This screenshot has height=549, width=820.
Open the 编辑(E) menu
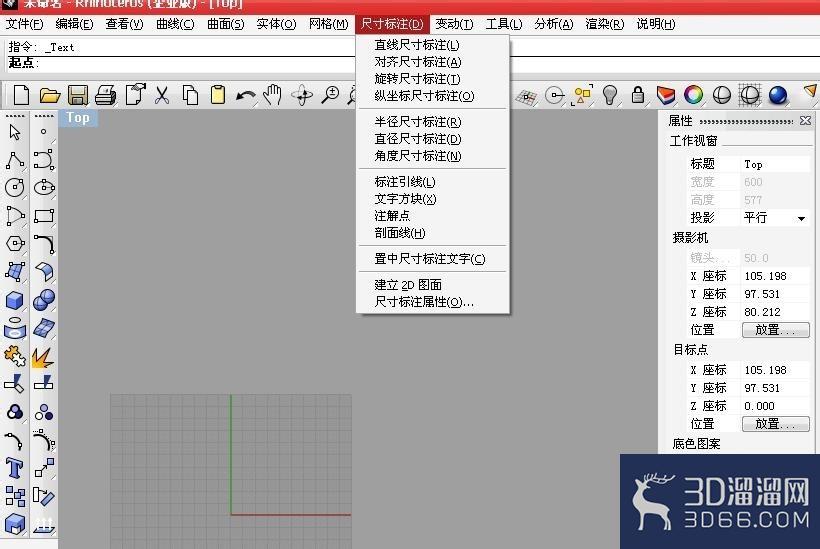coord(74,24)
